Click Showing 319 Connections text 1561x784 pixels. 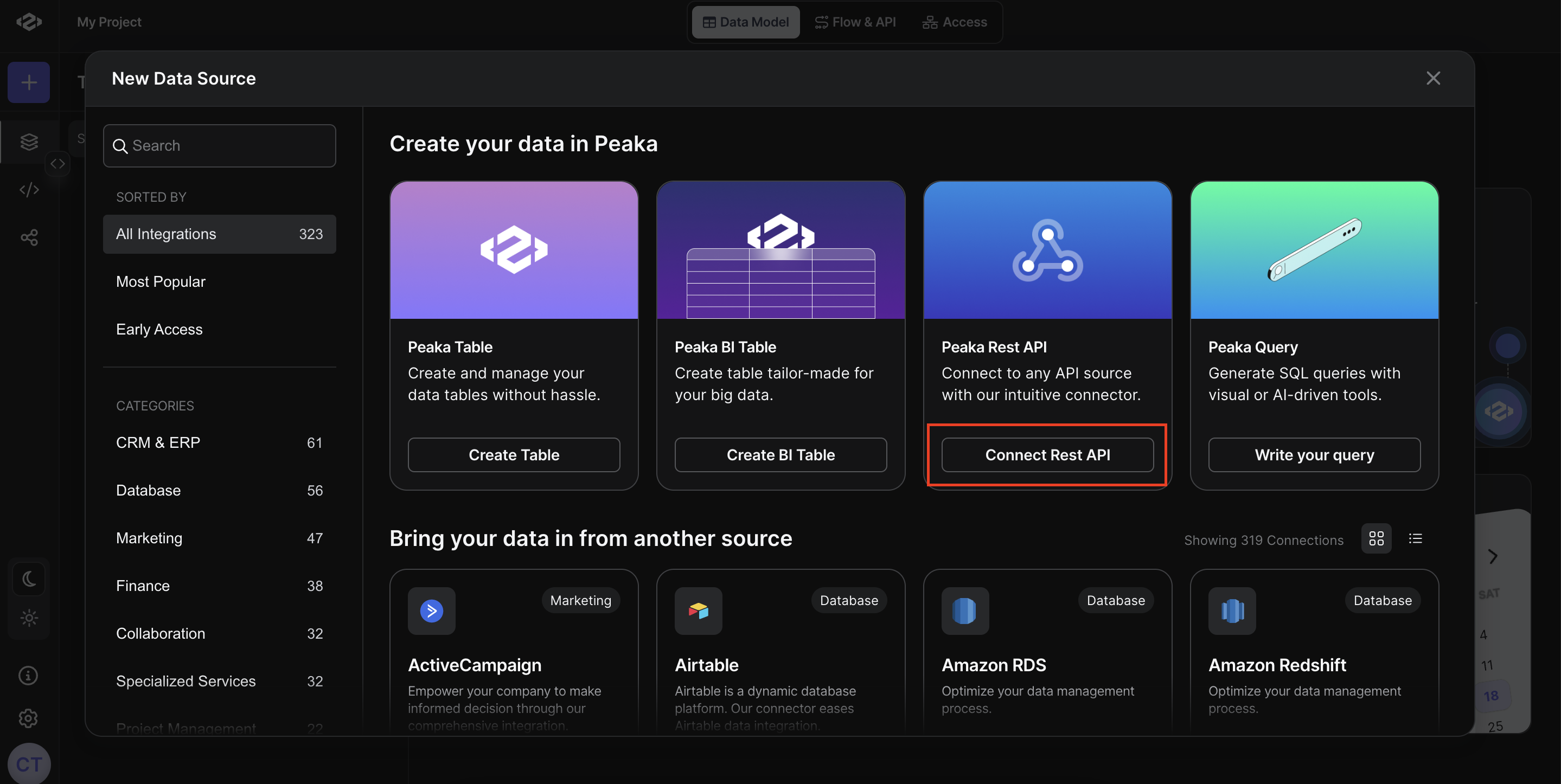click(1263, 540)
